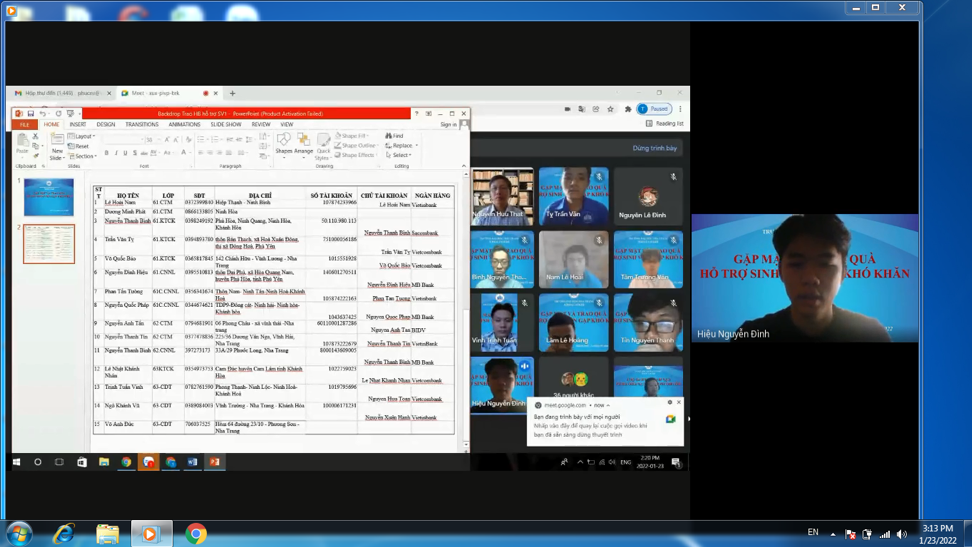The width and height of the screenshot is (972, 547).
Task: Toggle Italic formatting in Font group
Action: point(116,153)
